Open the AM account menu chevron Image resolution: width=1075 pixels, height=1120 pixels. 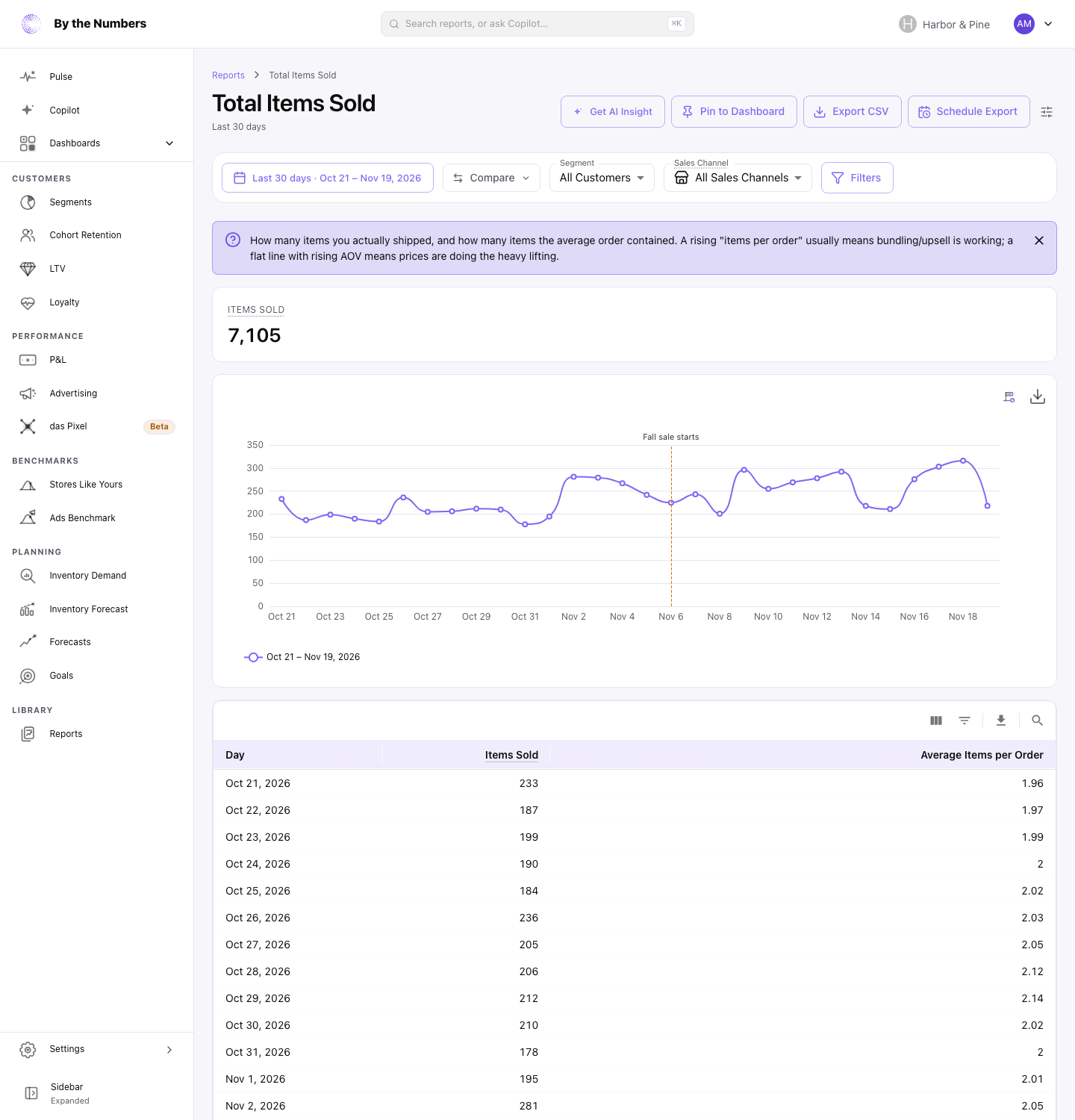point(1048,24)
